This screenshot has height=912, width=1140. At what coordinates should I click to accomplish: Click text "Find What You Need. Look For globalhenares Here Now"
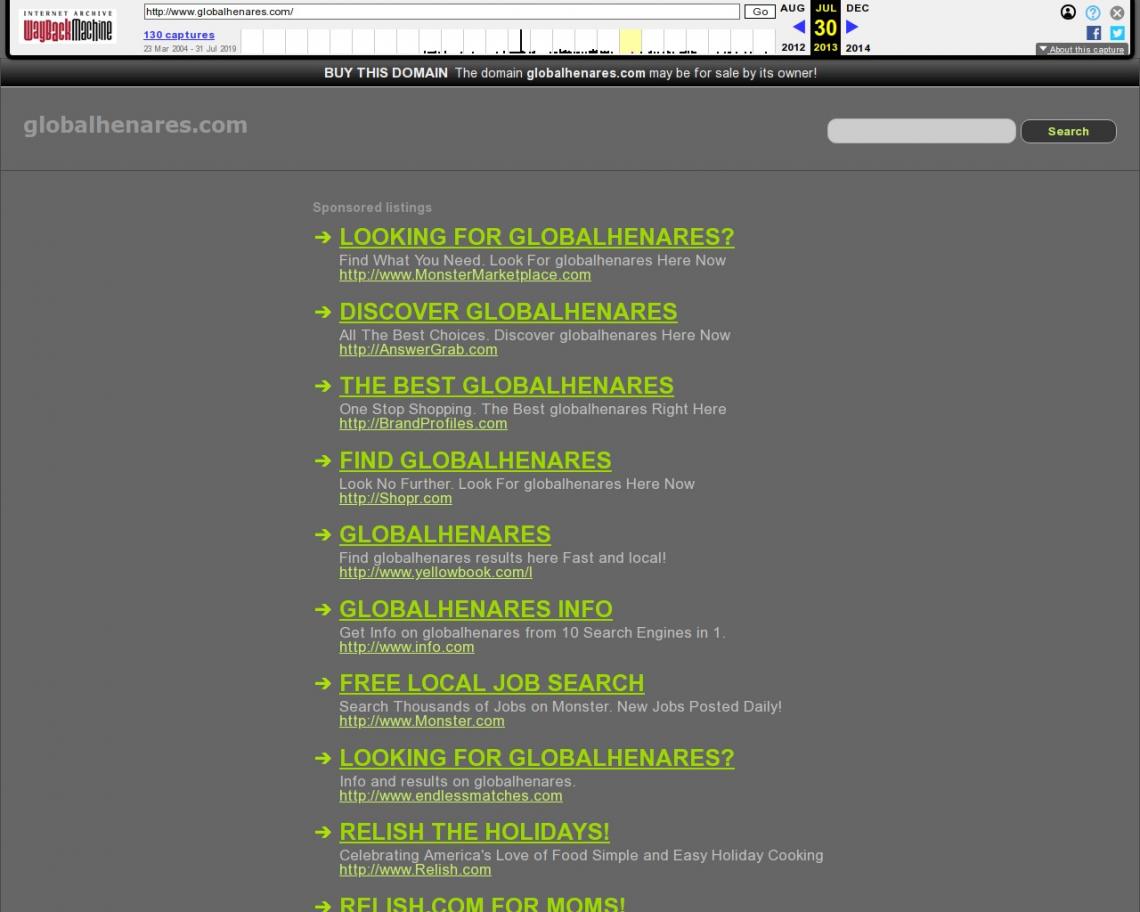[x=532, y=260]
